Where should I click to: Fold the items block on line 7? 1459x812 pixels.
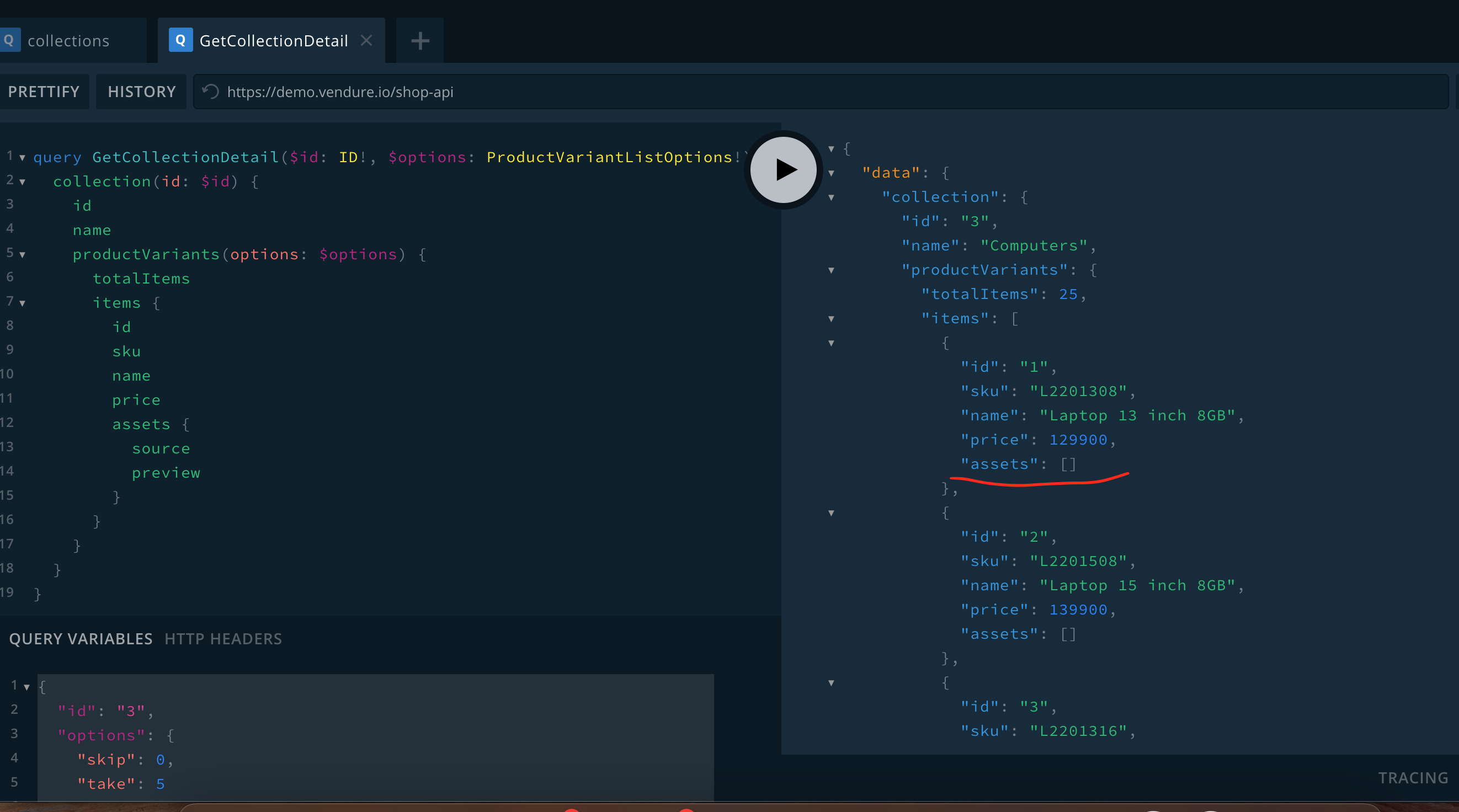pyautogui.click(x=22, y=303)
